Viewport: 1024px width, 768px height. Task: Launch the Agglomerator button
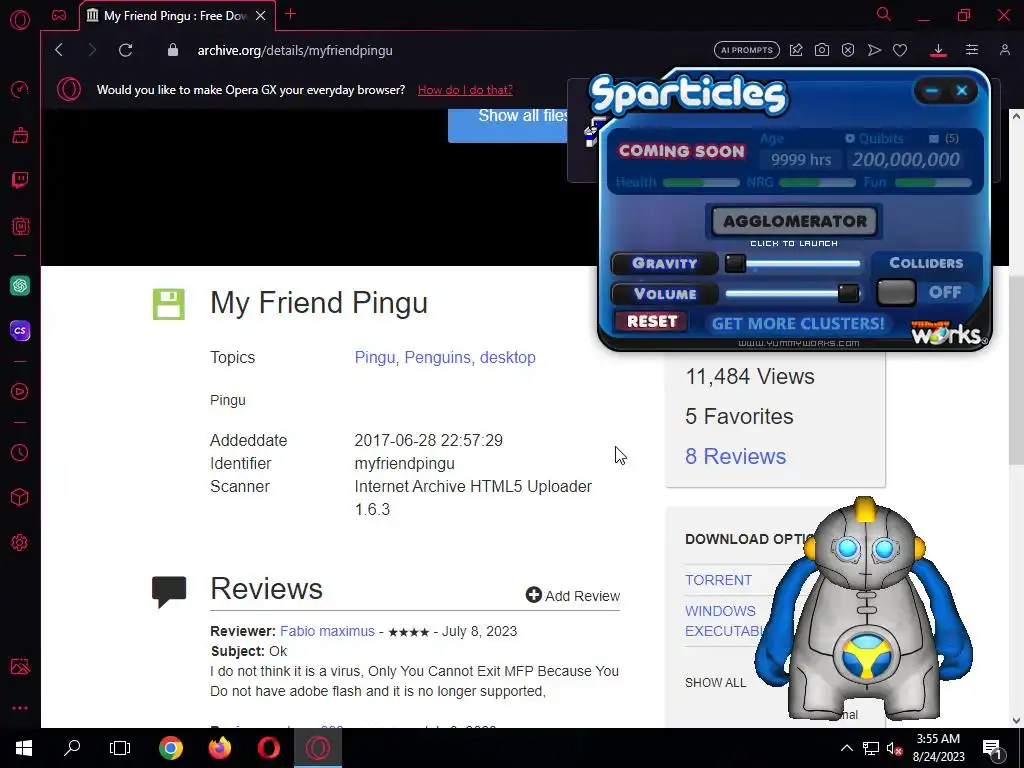(x=794, y=221)
